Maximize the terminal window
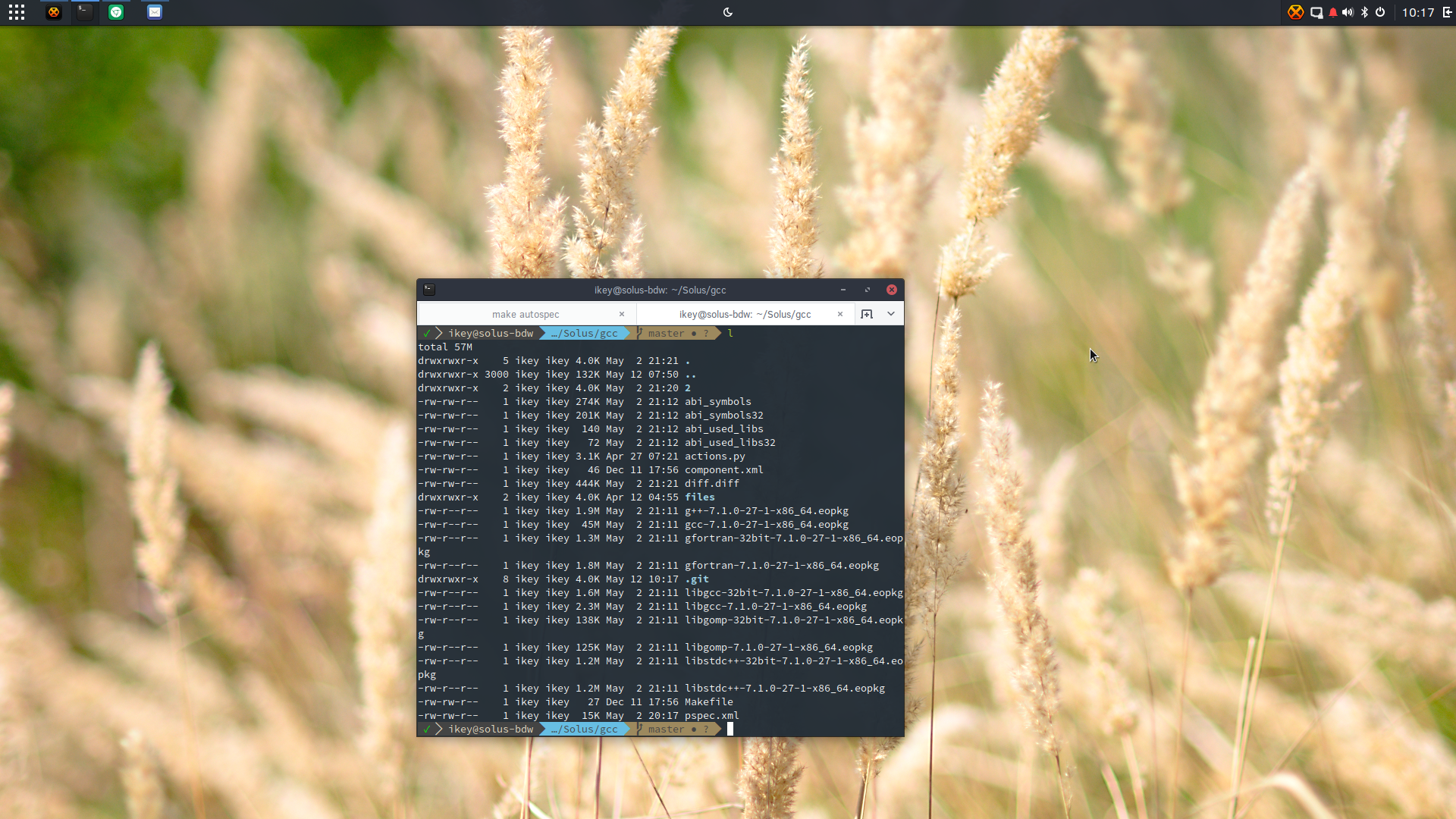Viewport: 1456px width, 819px height. [868, 290]
